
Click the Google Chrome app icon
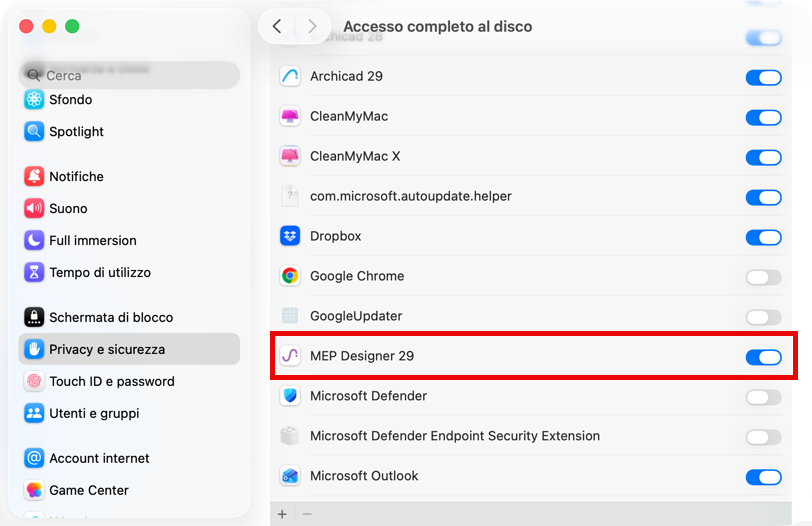click(x=290, y=276)
